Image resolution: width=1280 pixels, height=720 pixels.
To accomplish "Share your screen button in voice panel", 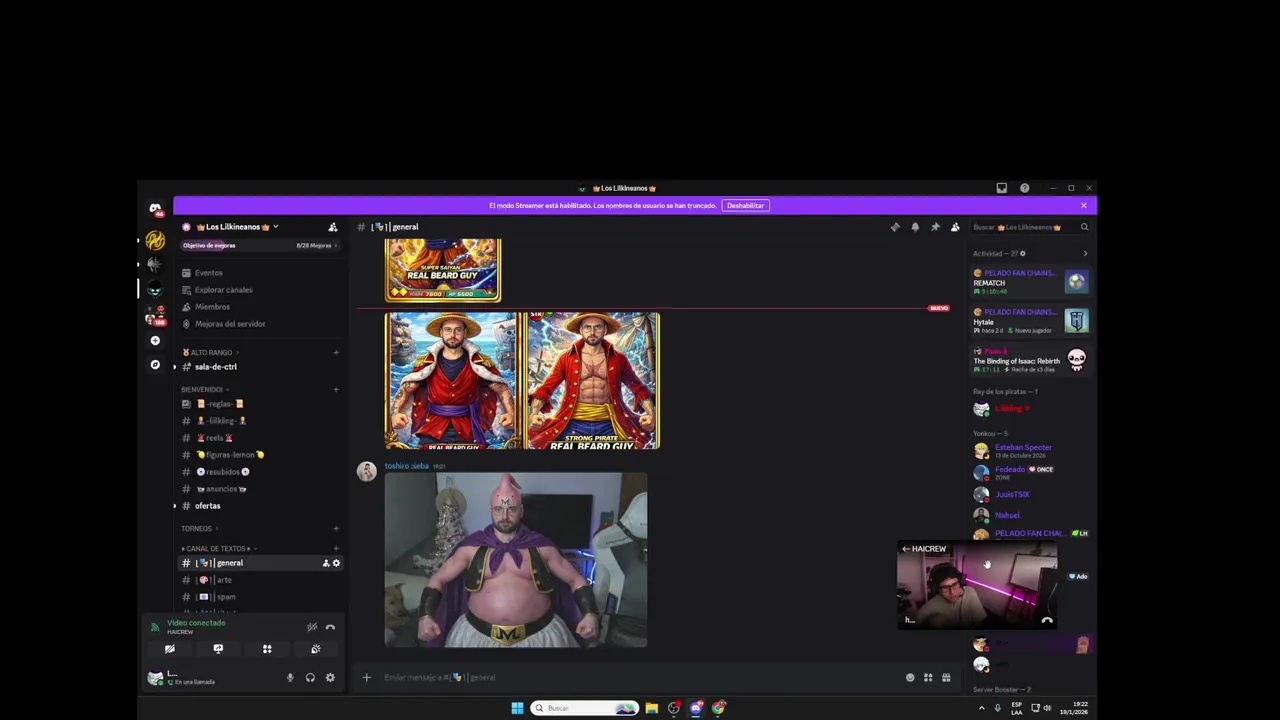I will [x=218, y=649].
